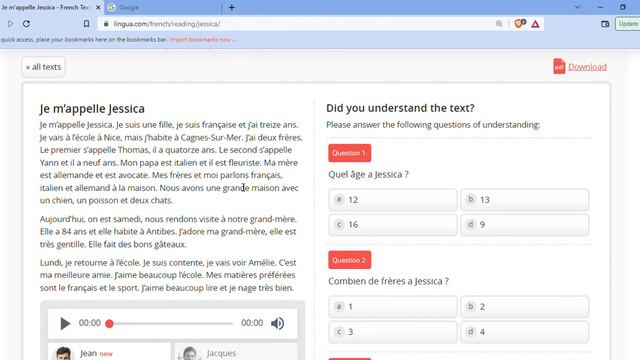The height and width of the screenshot is (360, 640).
Task: Click the question text Quel âge a Jessica ?
Action: 368,174
